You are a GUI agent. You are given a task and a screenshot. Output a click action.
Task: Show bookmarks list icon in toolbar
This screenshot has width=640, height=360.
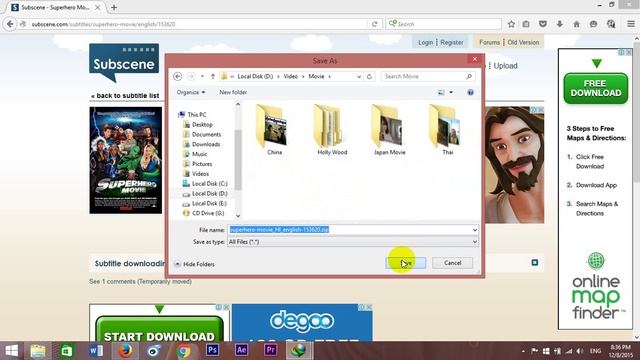[x=526, y=24]
